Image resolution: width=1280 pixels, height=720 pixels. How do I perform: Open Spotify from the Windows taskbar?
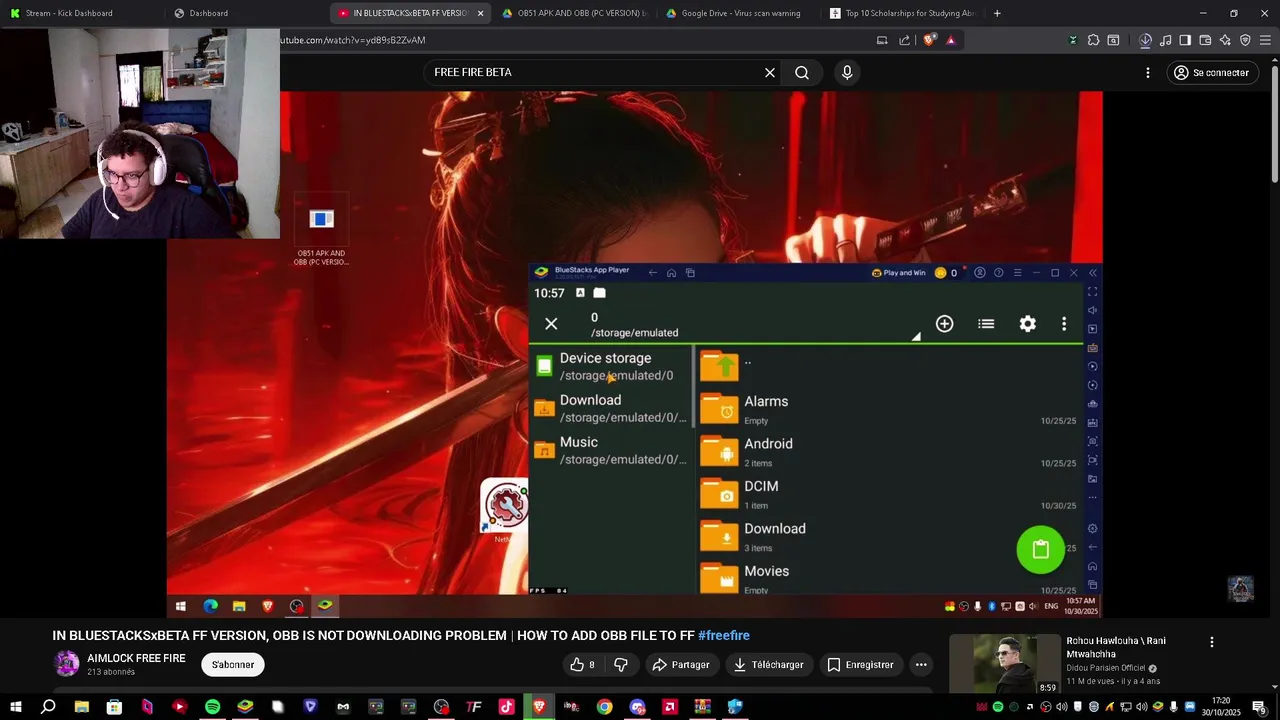click(x=212, y=707)
